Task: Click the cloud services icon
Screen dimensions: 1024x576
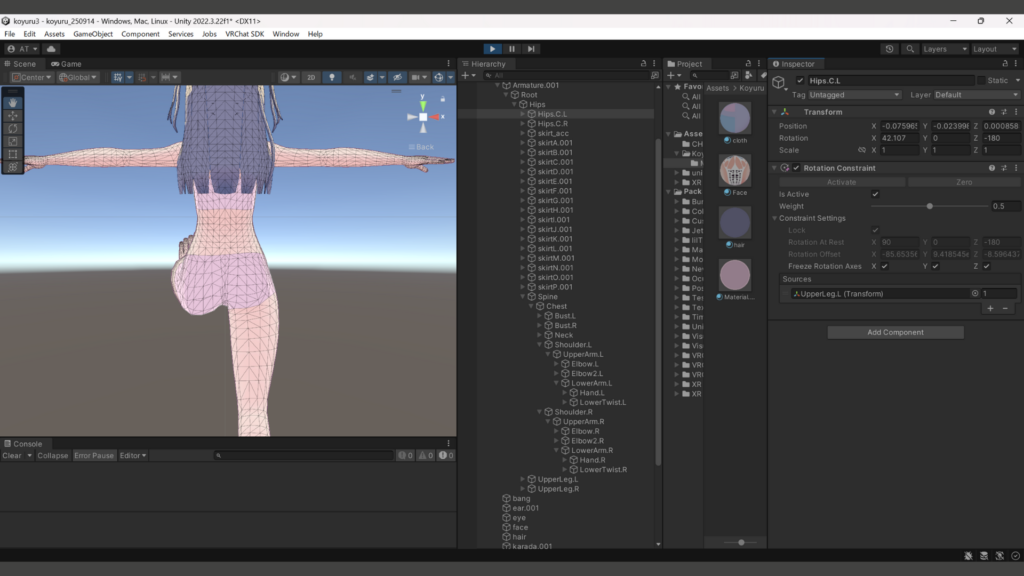Action: pos(51,49)
